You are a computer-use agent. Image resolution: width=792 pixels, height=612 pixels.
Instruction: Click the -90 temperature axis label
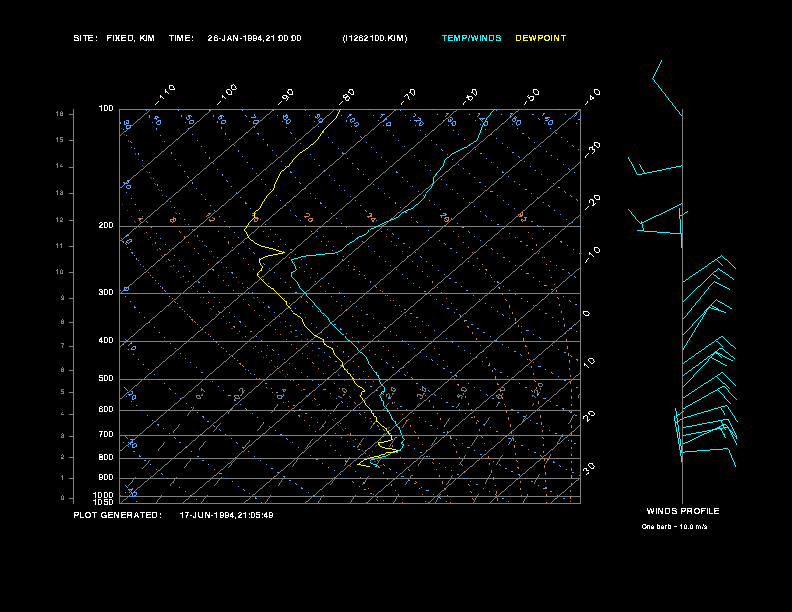click(x=286, y=97)
